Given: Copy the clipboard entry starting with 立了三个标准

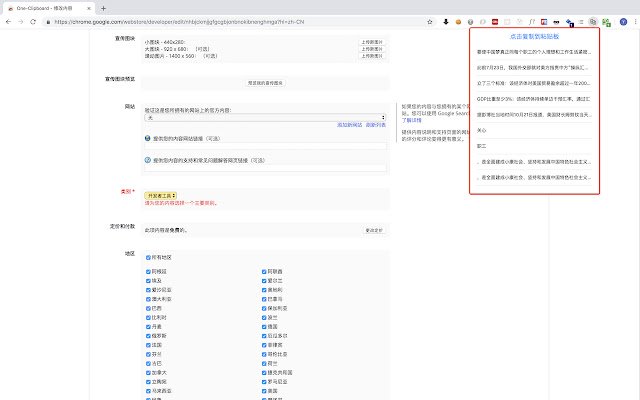Looking at the screenshot, I should 534,83.
